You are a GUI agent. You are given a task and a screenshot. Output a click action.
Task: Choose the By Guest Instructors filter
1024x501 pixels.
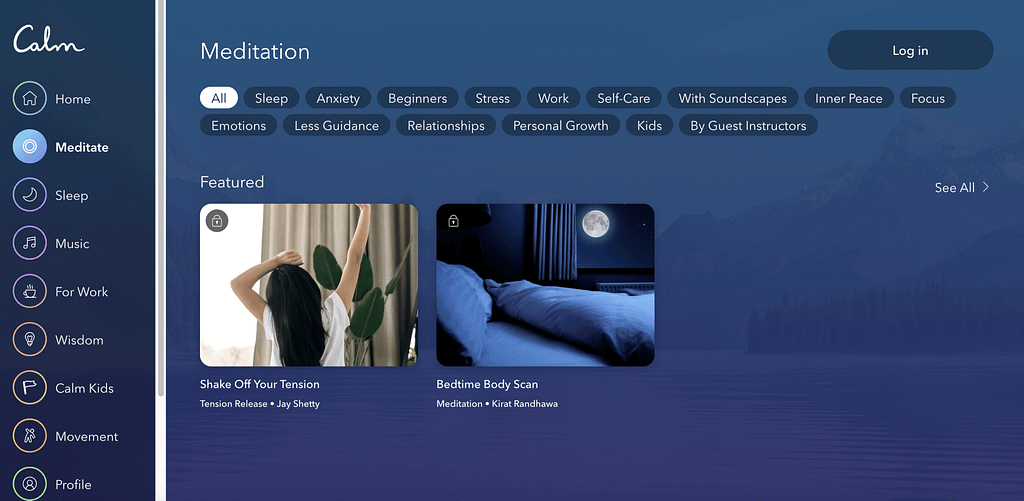point(748,125)
